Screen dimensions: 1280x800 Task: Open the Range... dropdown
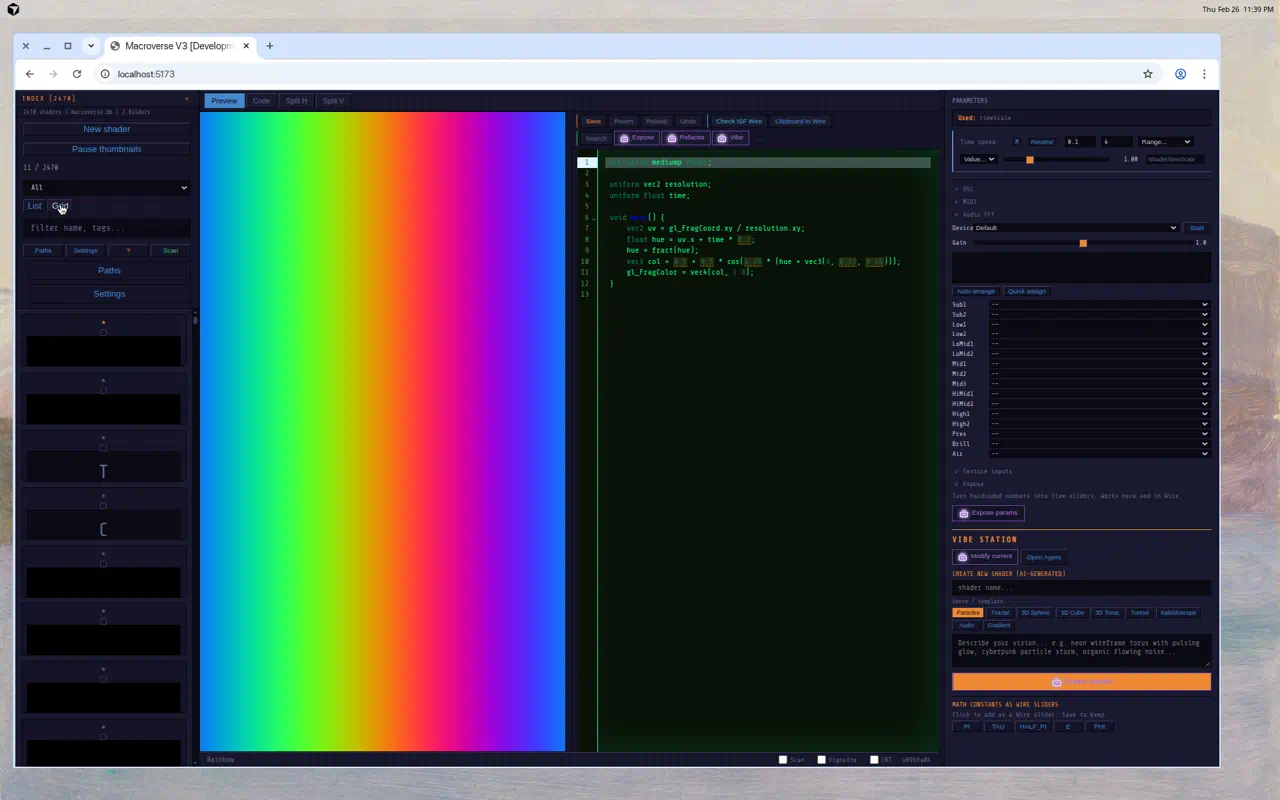tap(1165, 142)
